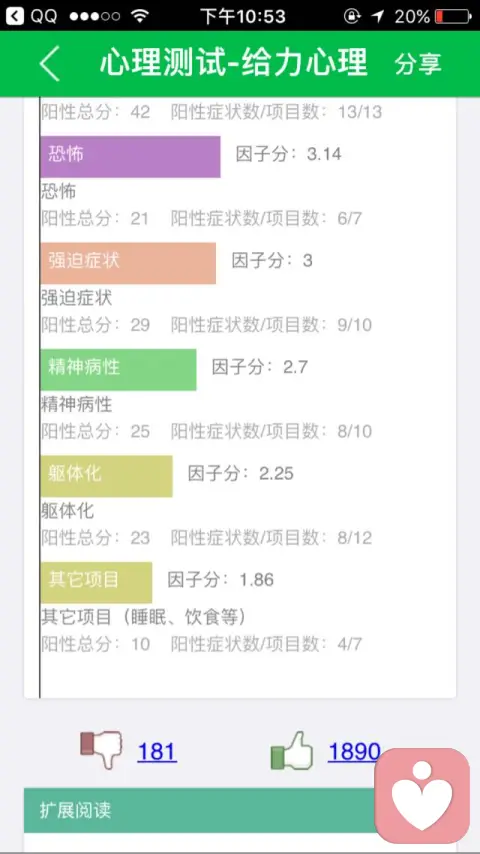Tap the green thumbs up icon
480x854 pixels.
tap(291, 751)
